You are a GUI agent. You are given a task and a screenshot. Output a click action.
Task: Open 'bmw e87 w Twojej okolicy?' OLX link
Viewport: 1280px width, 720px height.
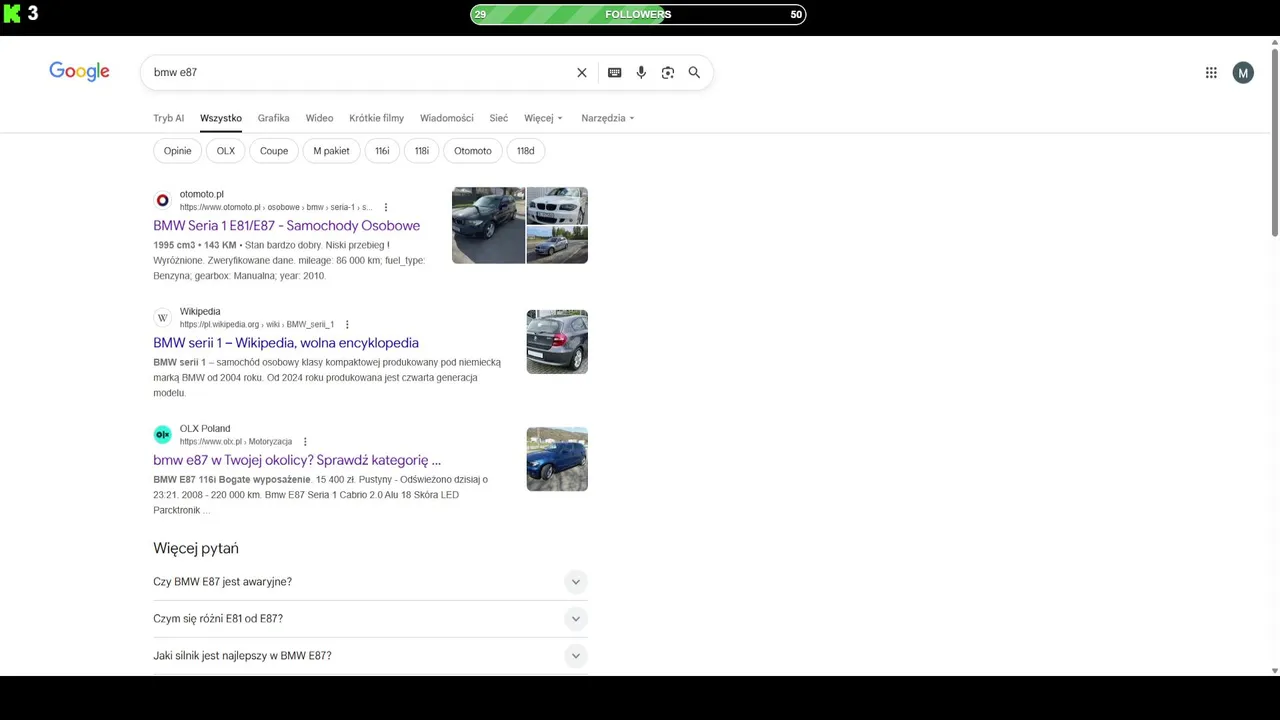(297, 460)
